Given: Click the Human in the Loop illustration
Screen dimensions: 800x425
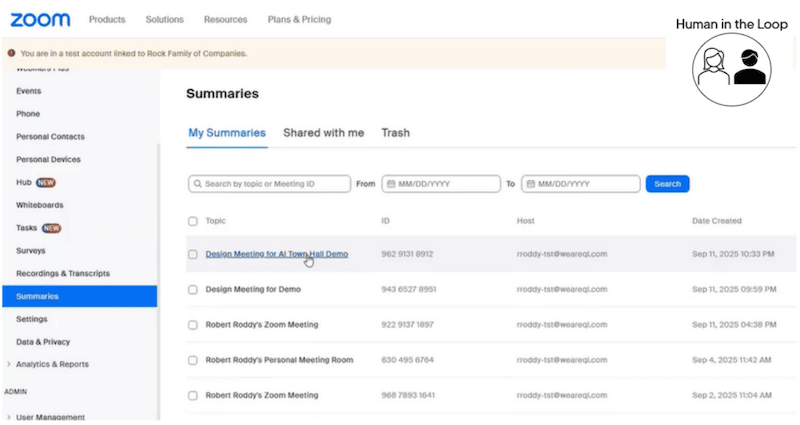Looking at the screenshot, I should click(732, 70).
